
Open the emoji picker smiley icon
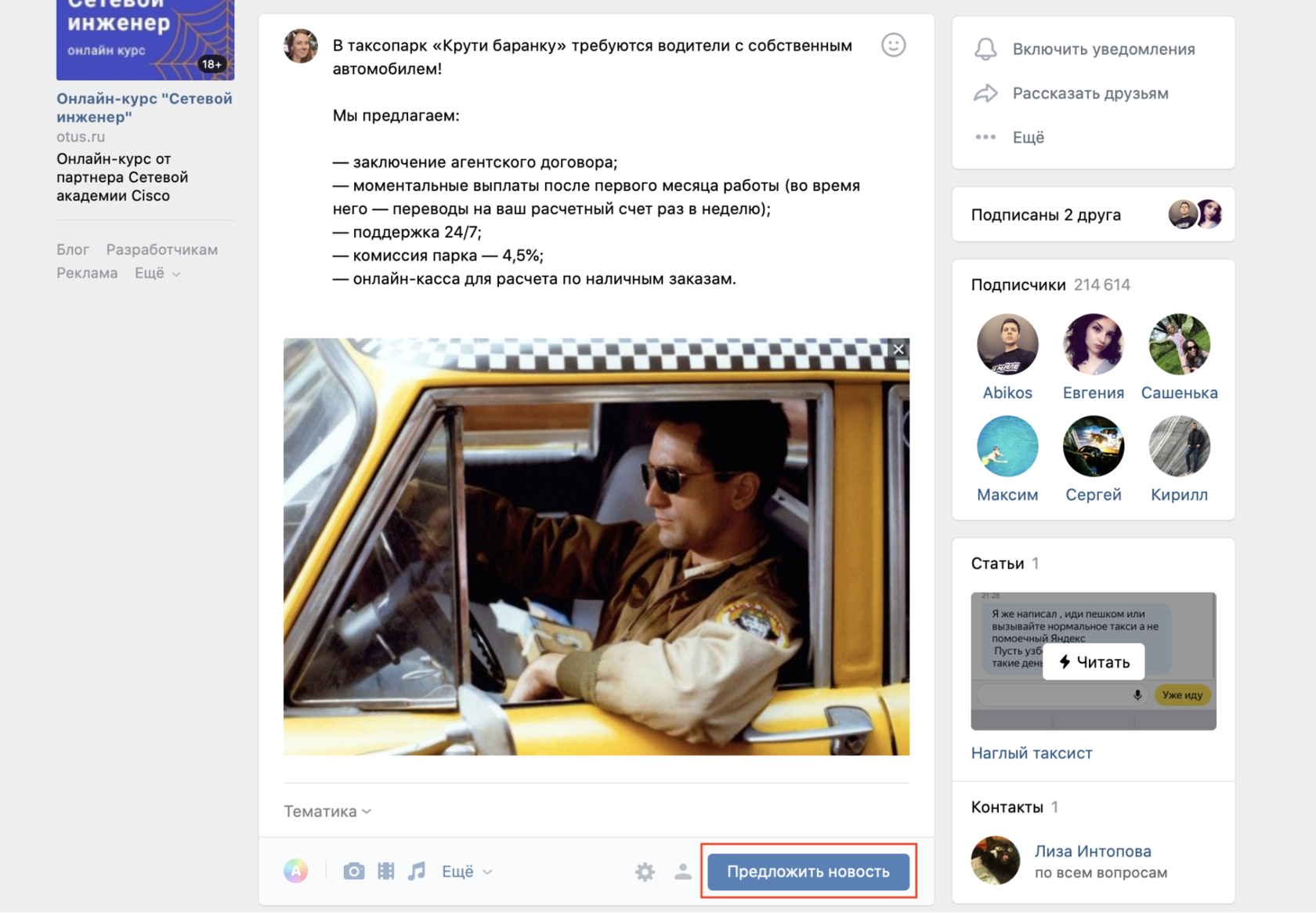coord(893,45)
